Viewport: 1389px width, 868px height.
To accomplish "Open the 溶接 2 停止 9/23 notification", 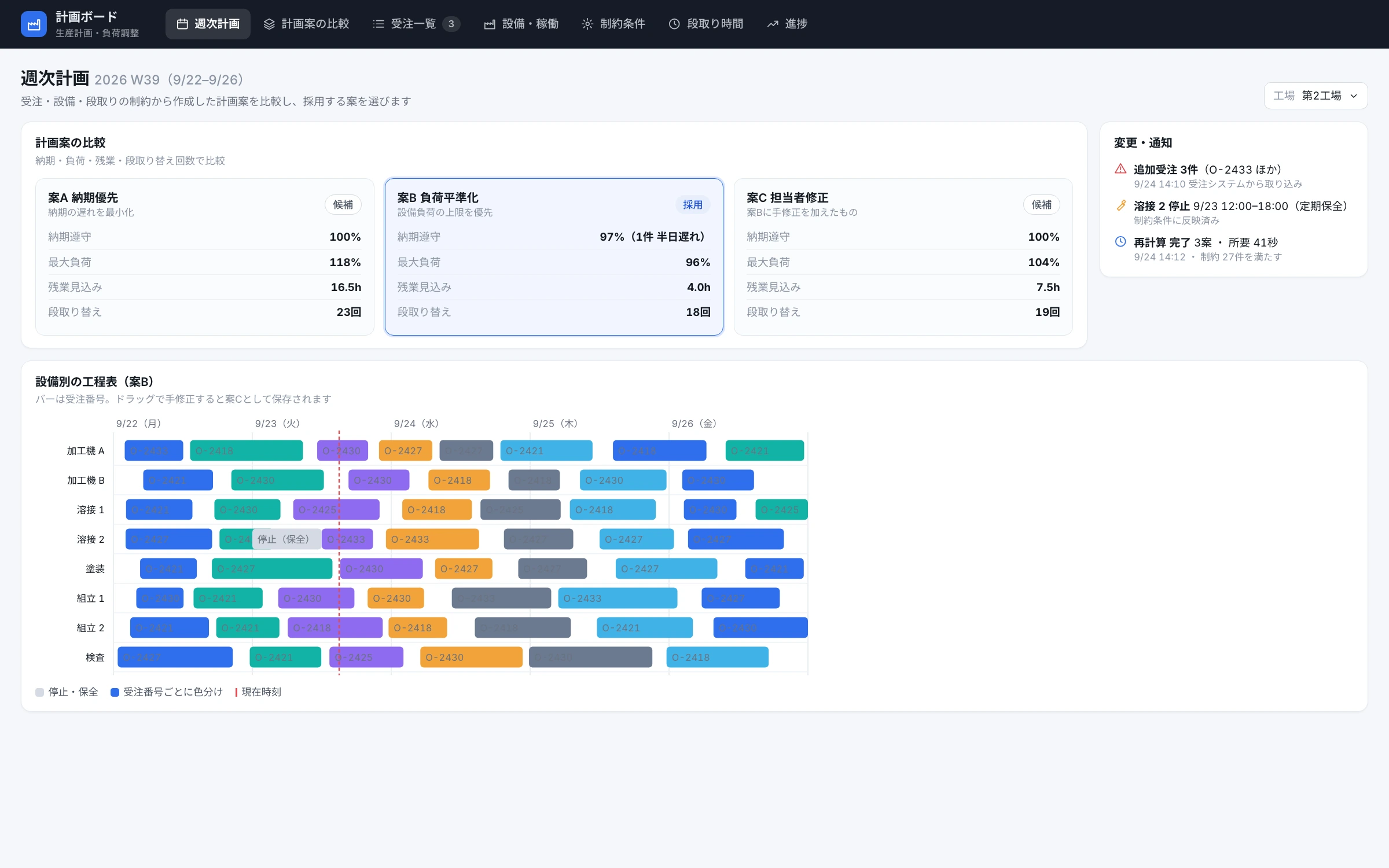I will [x=1234, y=212].
